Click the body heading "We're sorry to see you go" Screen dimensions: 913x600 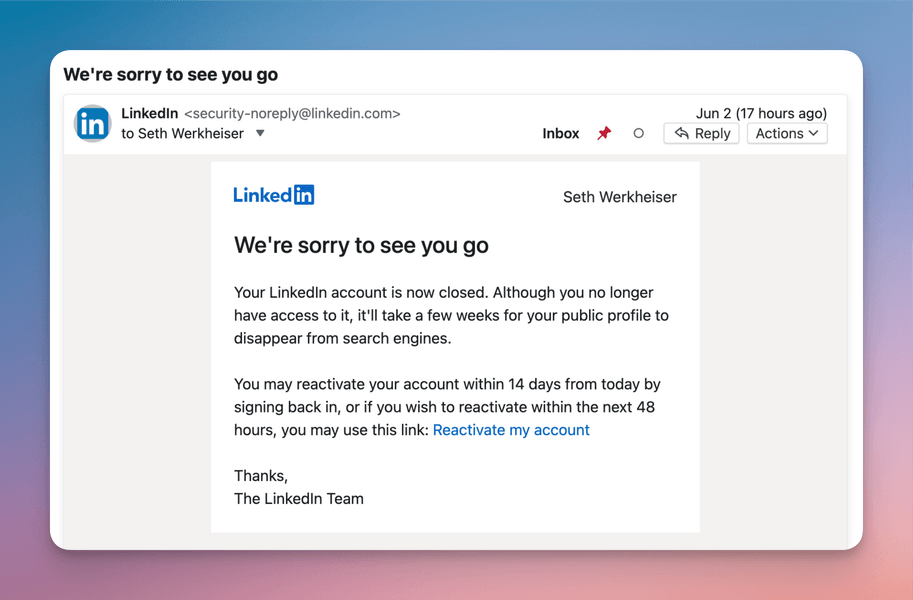tap(361, 245)
